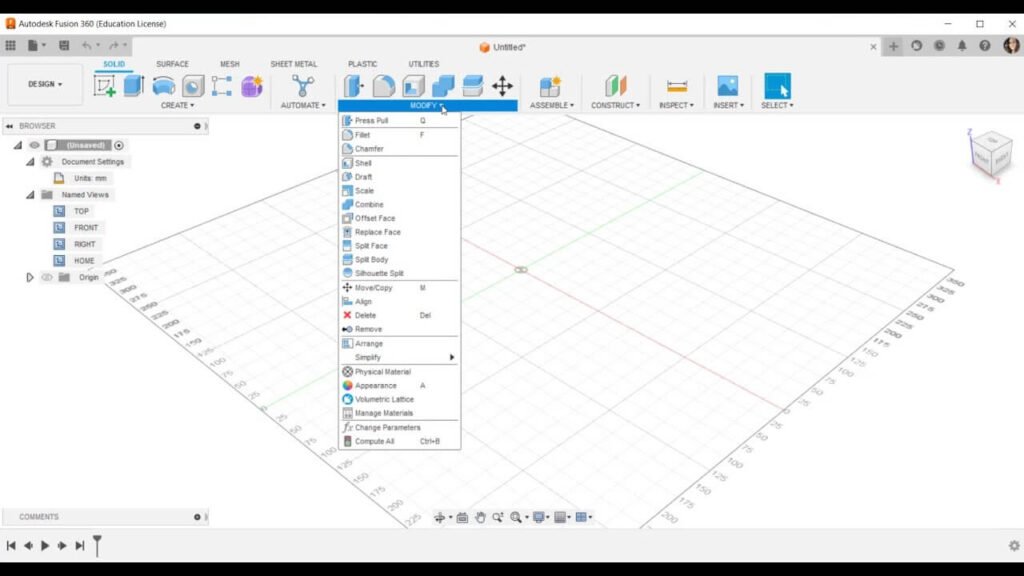Open the Automate branching tool icon
Screen dimensions: 1024x576
click(x=302, y=86)
